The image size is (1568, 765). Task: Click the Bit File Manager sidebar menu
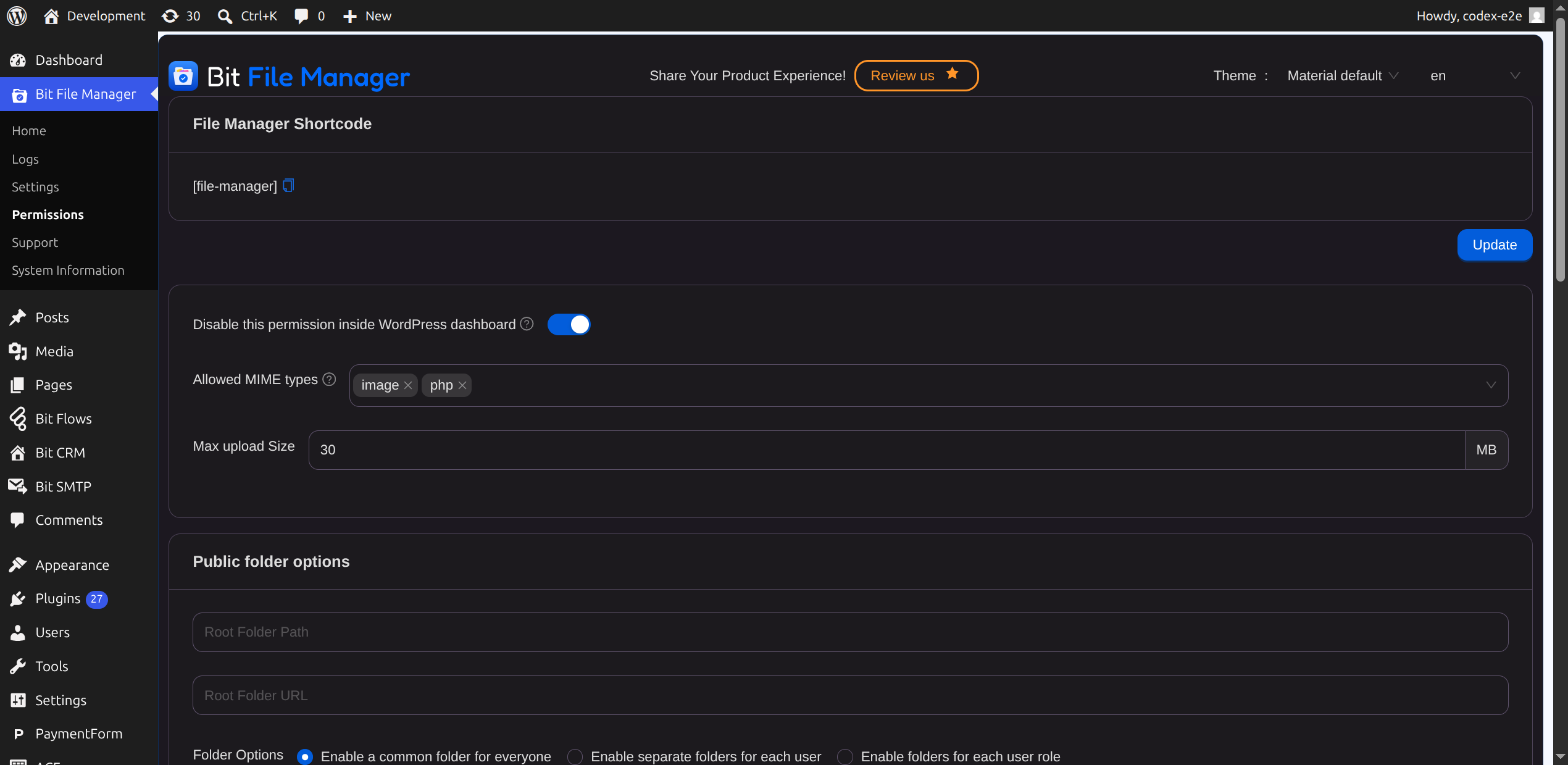tap(79, 94)
